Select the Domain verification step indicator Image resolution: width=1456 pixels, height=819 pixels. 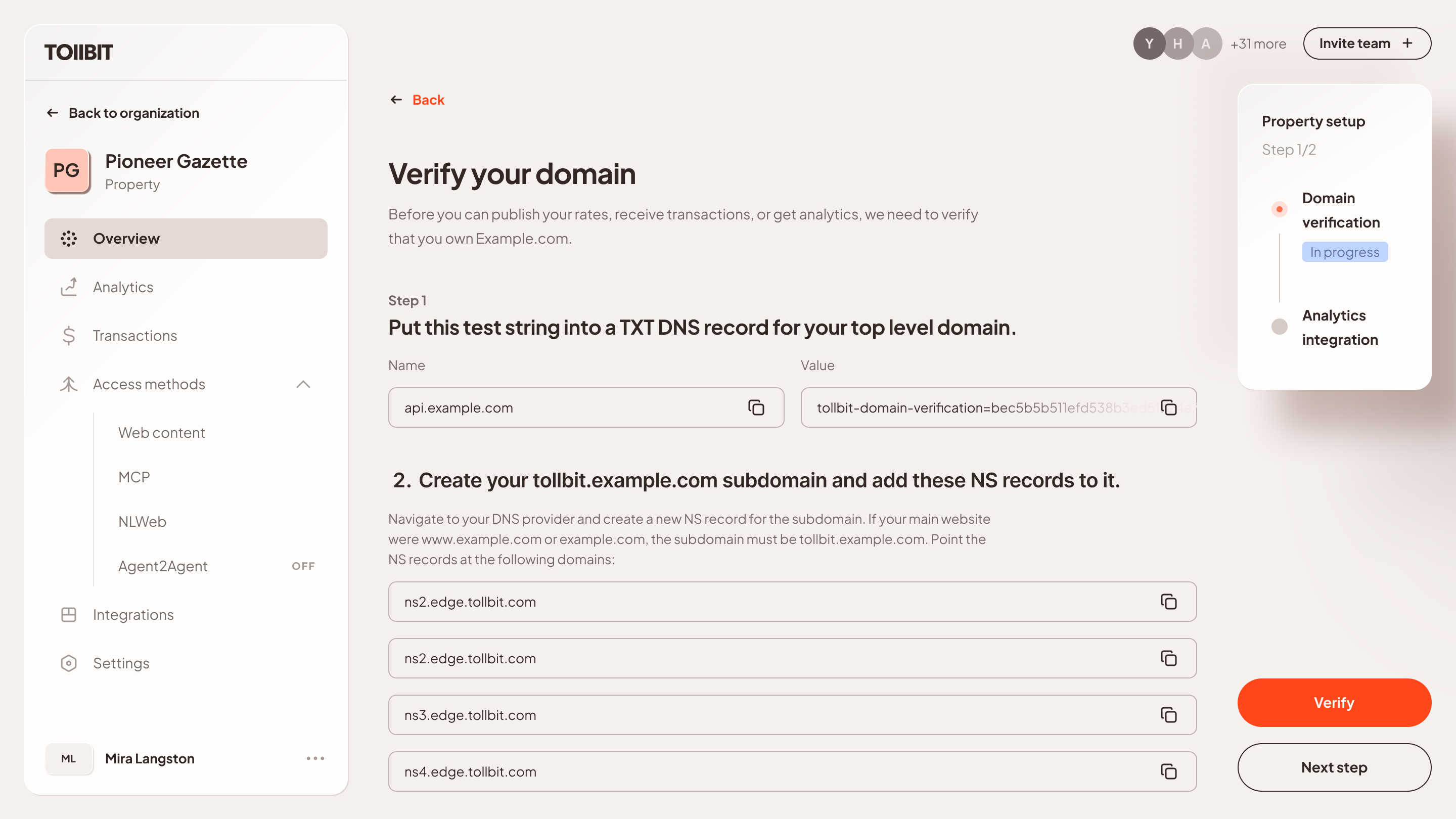[x=1279, y=209]
